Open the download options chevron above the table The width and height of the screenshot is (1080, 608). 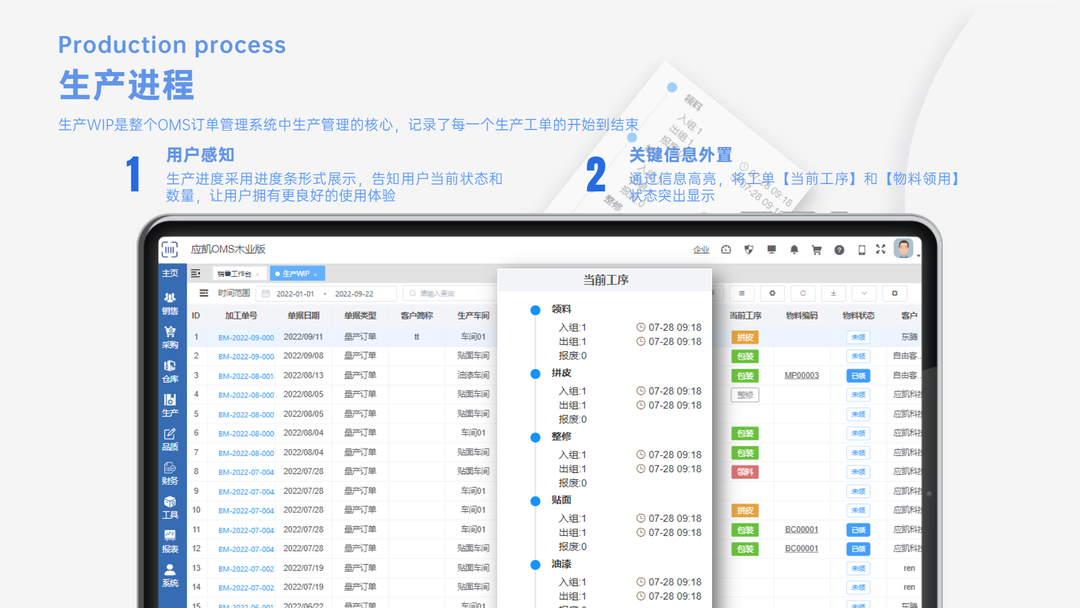pos(864,293)
